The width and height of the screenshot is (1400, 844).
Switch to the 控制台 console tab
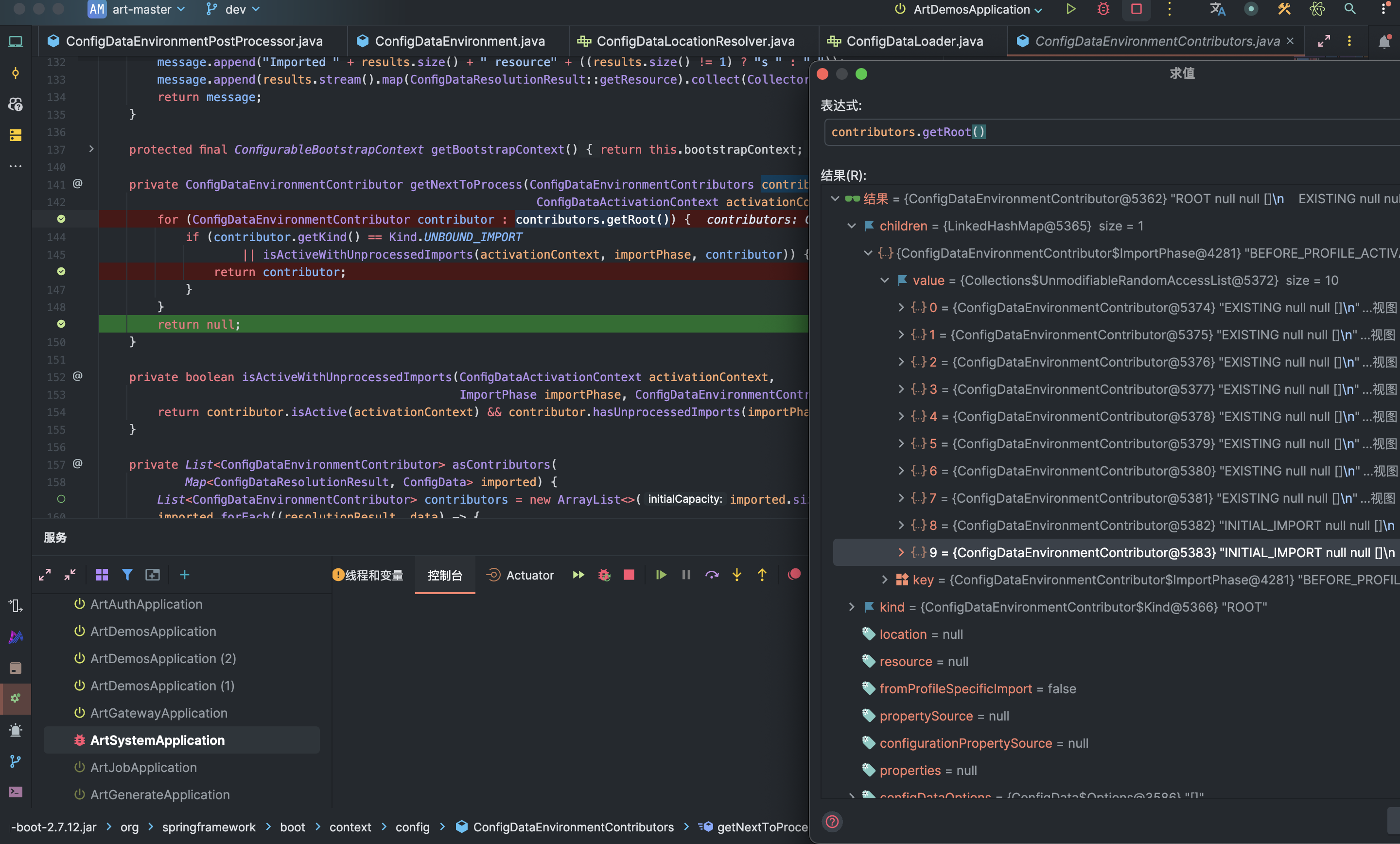click(x=445, y=575)
